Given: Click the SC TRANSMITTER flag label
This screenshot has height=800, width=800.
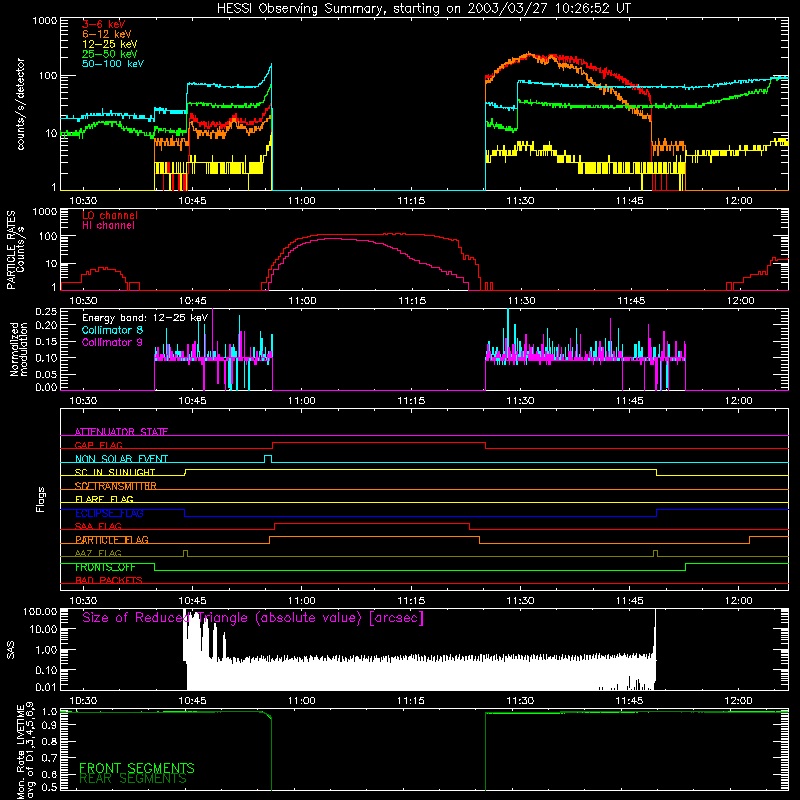Looking at the screenshot, I should point(115,486).
